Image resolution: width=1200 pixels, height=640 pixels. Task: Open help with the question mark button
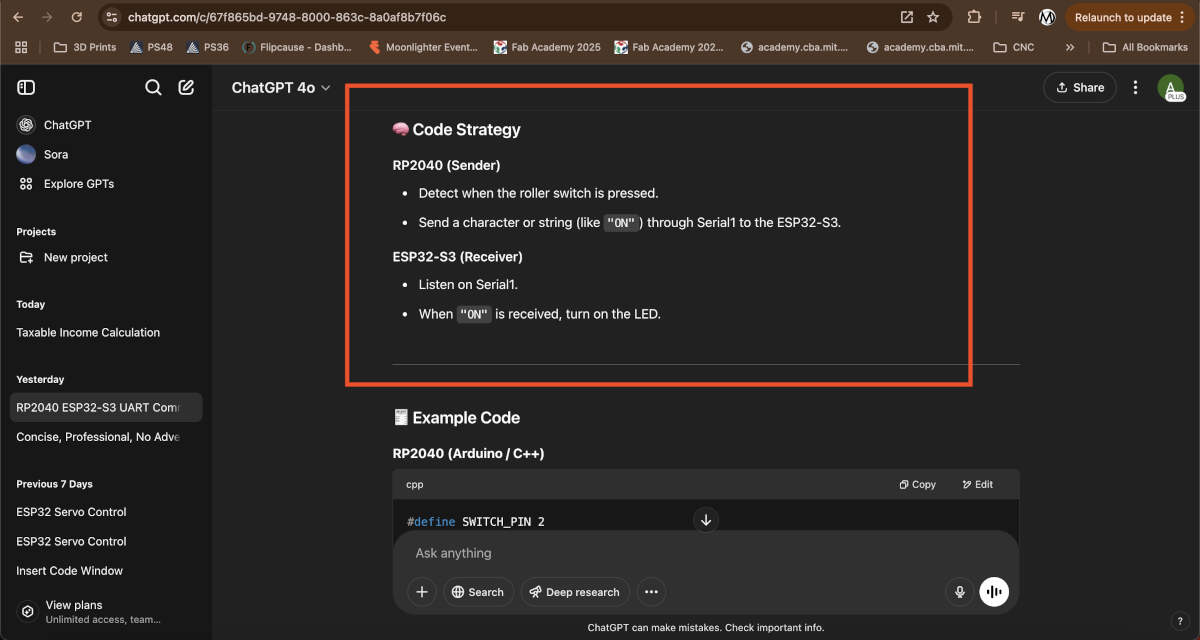click(1178, 621)
